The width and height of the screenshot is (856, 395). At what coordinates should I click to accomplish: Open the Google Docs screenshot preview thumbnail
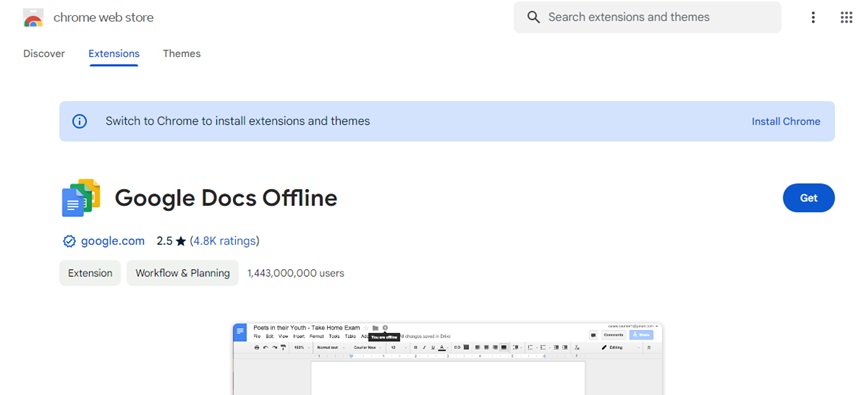click(448, 358)
